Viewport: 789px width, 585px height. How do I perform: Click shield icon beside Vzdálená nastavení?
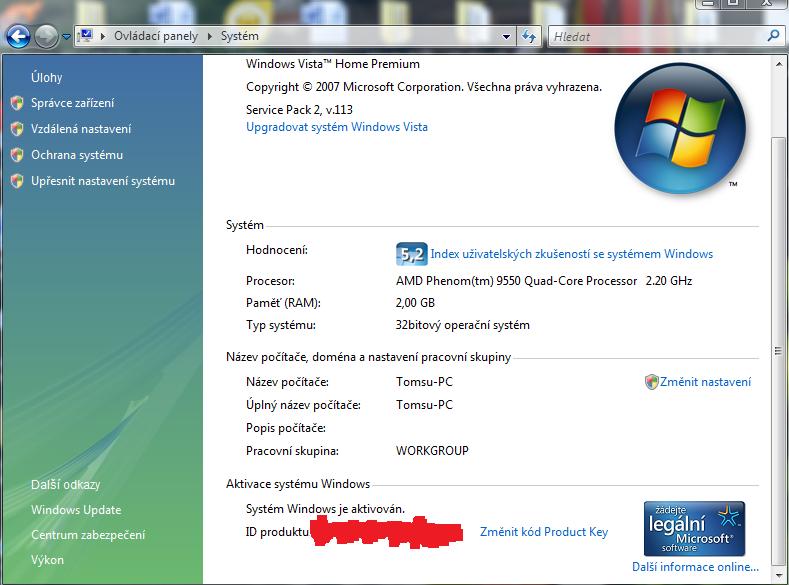17,129
